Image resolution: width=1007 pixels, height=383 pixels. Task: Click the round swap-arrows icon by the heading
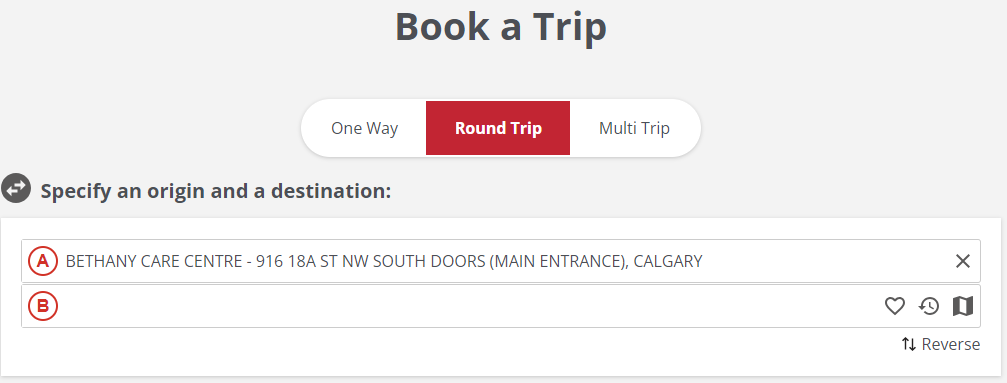pyautogui.click(x=16, y=188)
